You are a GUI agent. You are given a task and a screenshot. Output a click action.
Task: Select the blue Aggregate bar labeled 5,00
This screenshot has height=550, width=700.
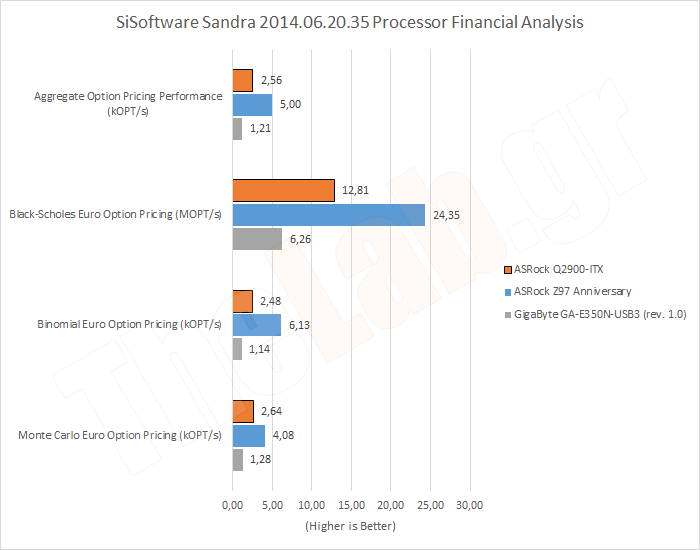point(252,105)
